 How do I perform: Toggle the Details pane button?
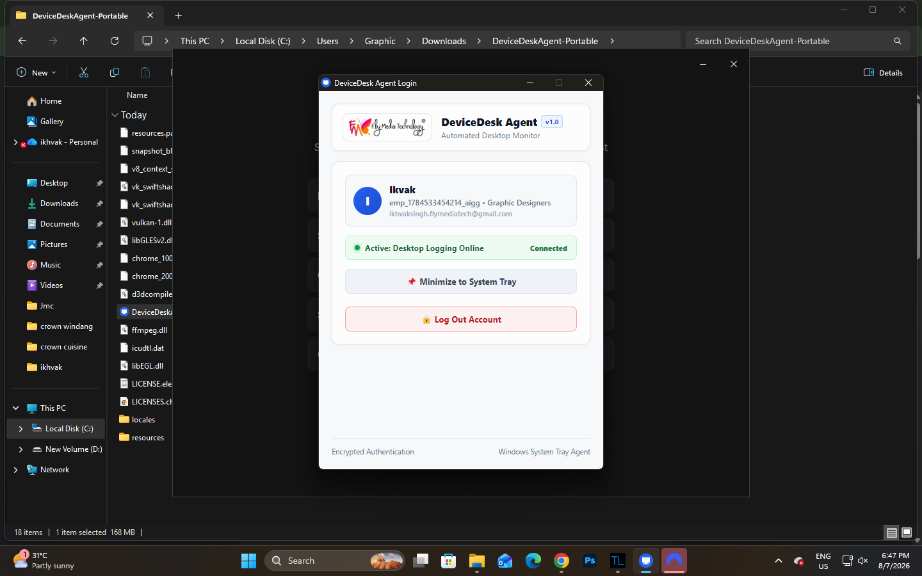click(883, 72)
